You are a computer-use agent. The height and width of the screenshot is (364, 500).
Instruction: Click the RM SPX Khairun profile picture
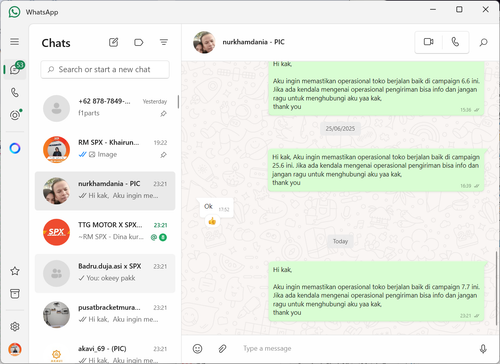coord(56,150)
